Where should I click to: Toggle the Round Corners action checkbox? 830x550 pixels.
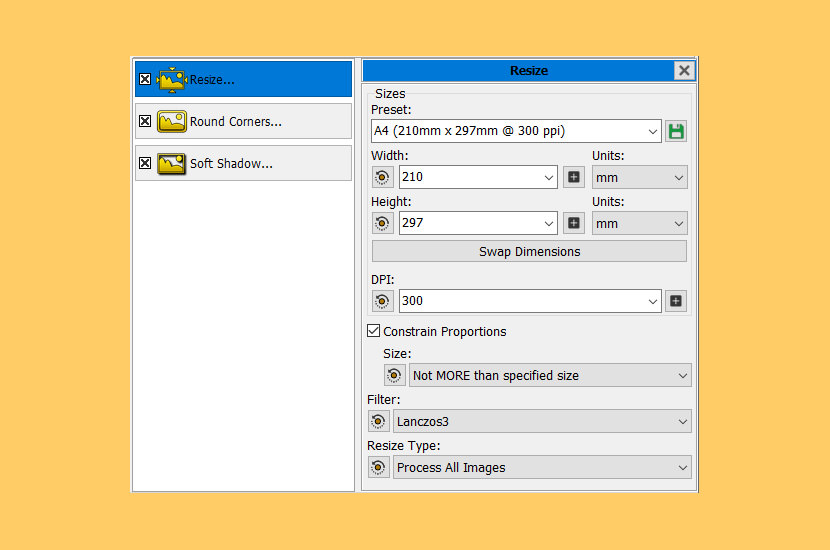(x=145, y=121)
